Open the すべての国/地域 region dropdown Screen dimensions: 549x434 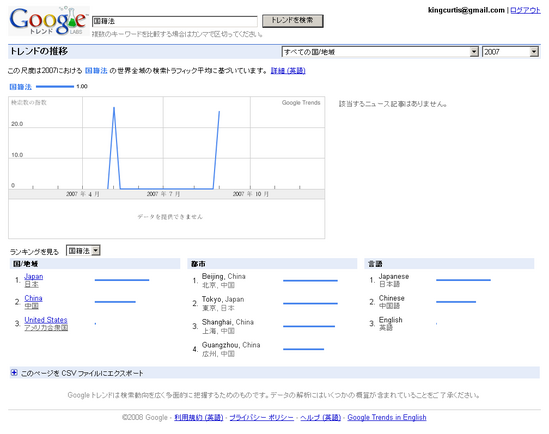[x=380, y=52]
